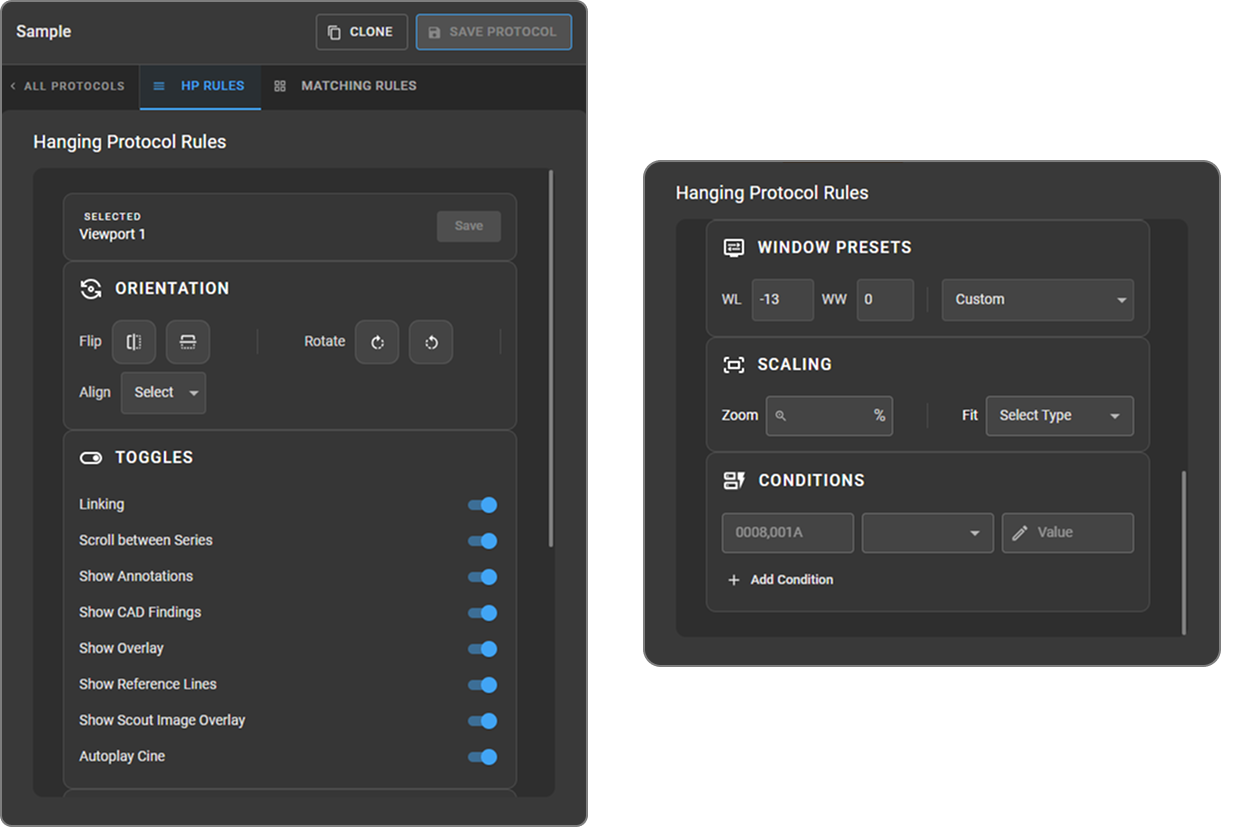The image size is (1233, 827).
Task: Open the Custom window preset dropdown
Action: coord(1038,300)
